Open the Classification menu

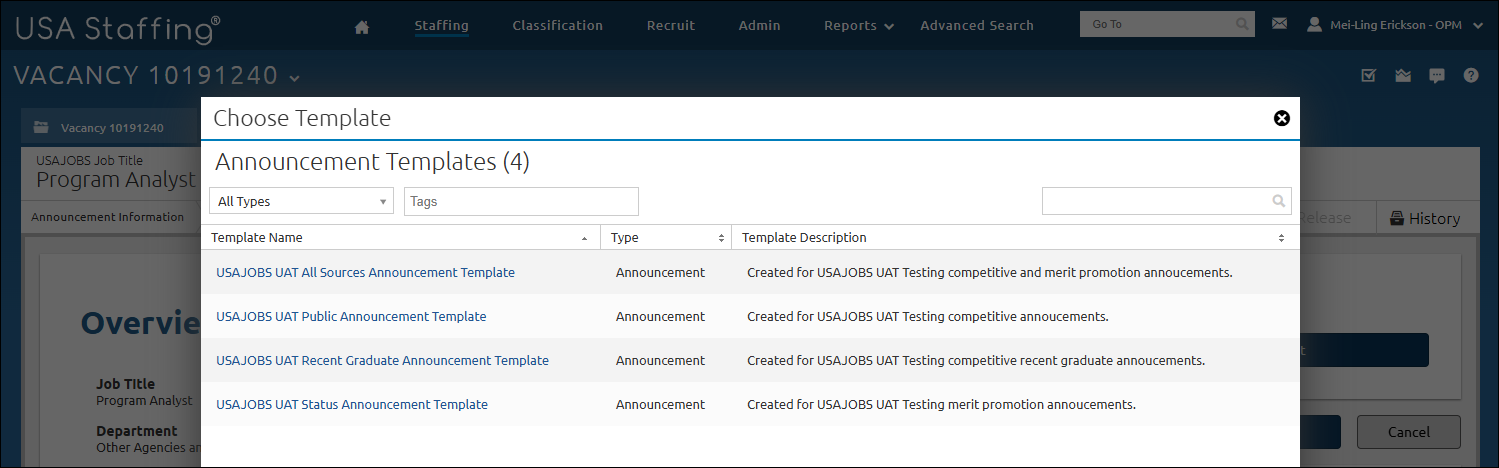click(557, 26)
